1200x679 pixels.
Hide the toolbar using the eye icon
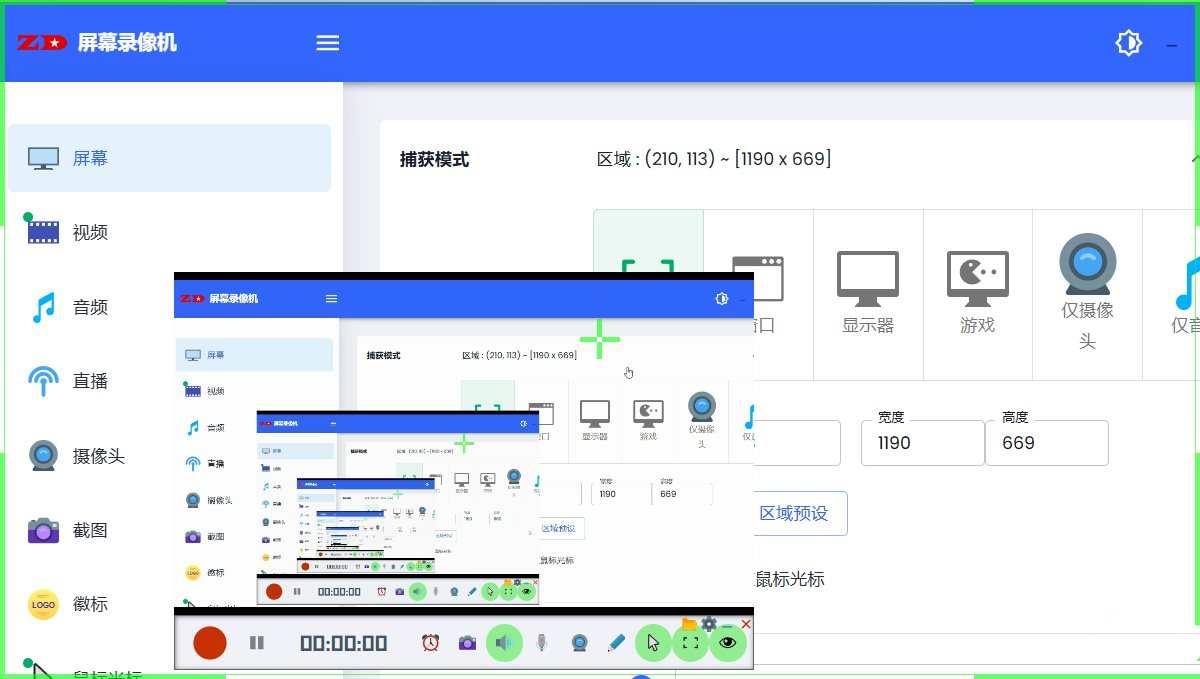click(728, 643)
